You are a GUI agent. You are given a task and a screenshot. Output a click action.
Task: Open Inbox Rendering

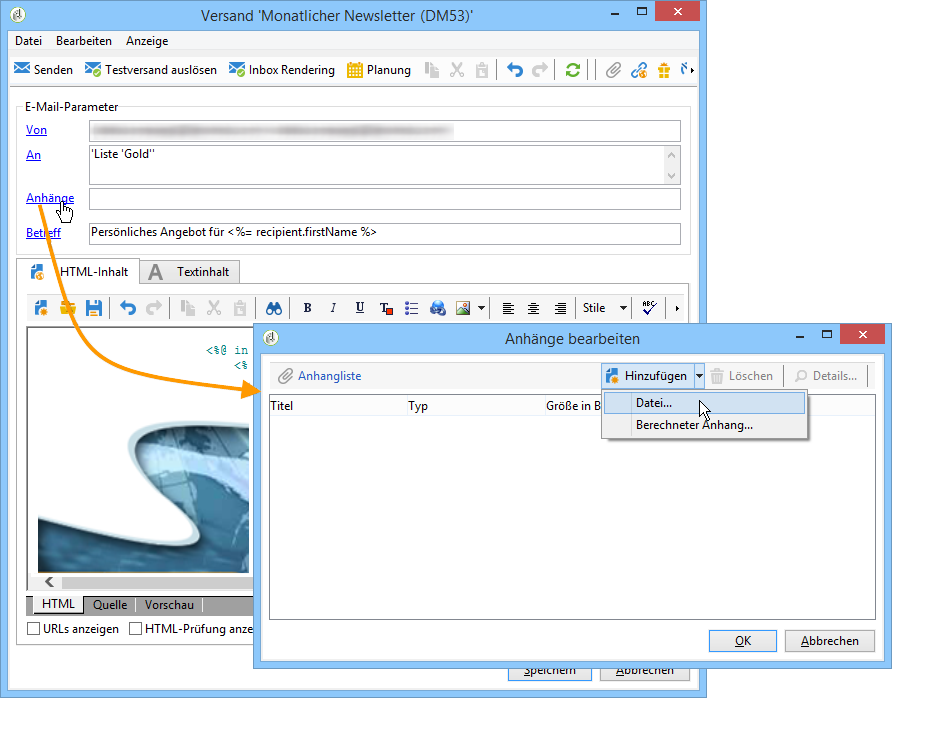click(282, 70)
